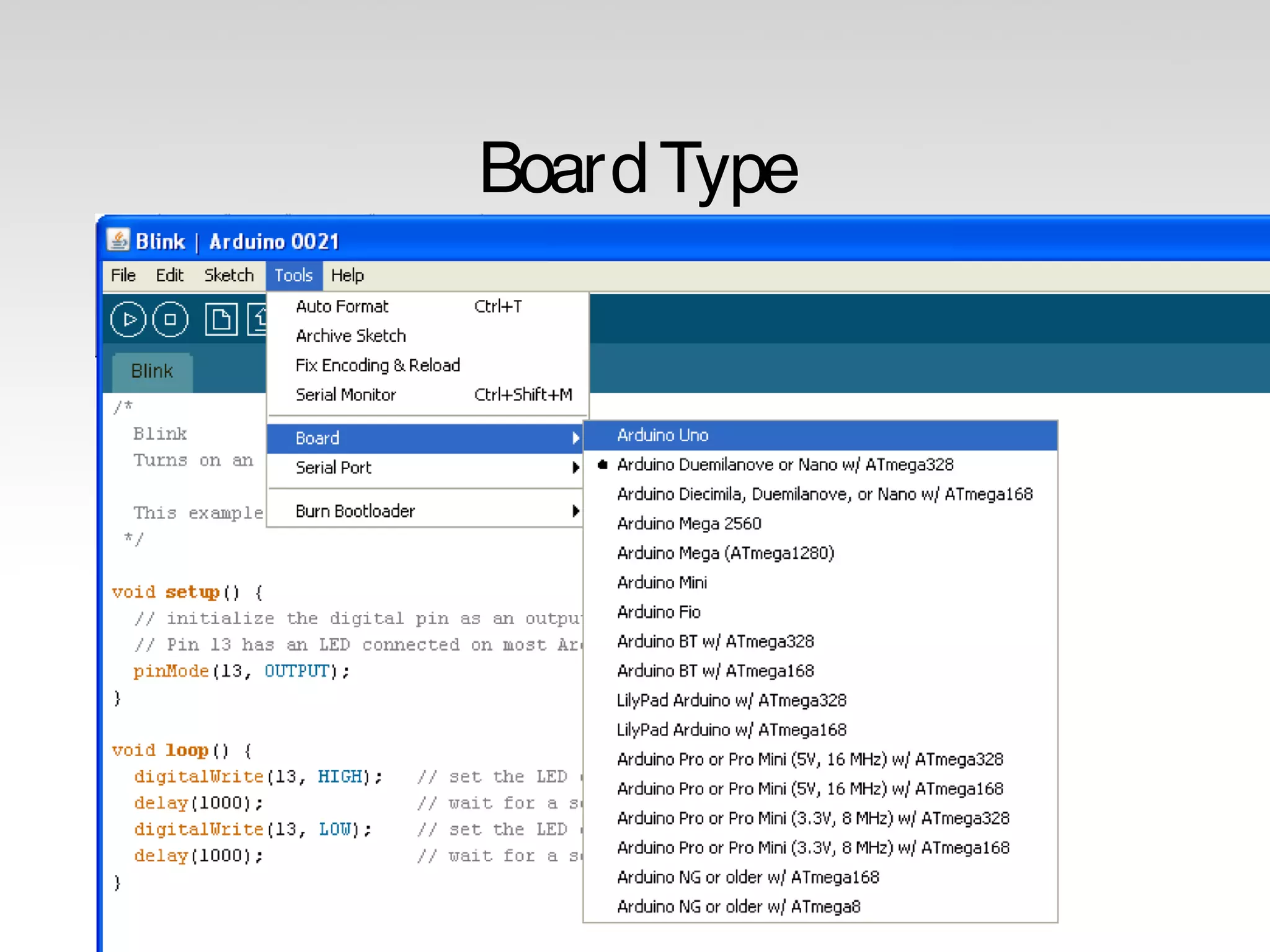Open the Help menu
The width and height of the screenshot is (1270, 952).
click(x=347, y=275)
